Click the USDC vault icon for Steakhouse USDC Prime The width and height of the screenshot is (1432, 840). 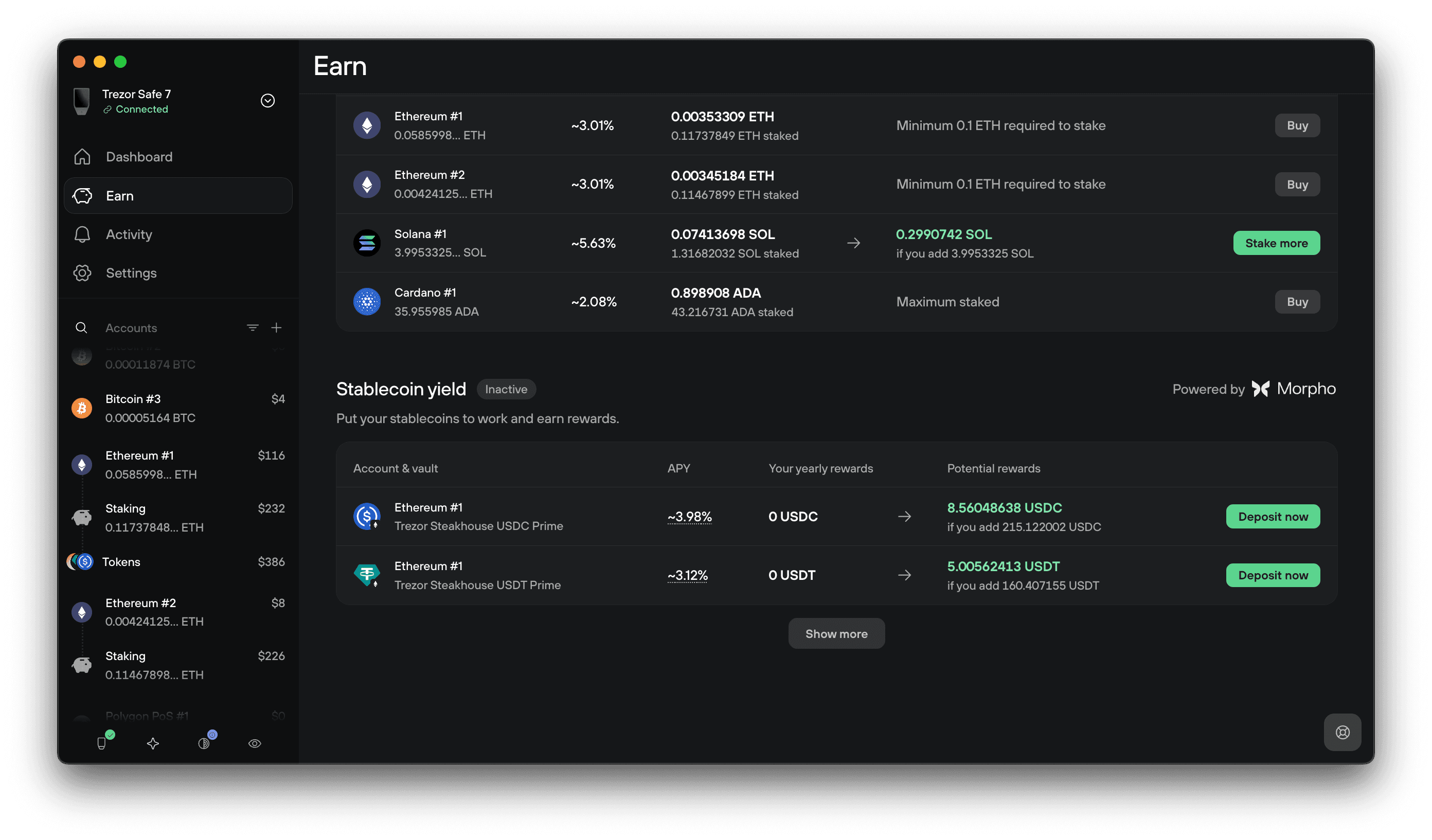click(x=367, y=516)
